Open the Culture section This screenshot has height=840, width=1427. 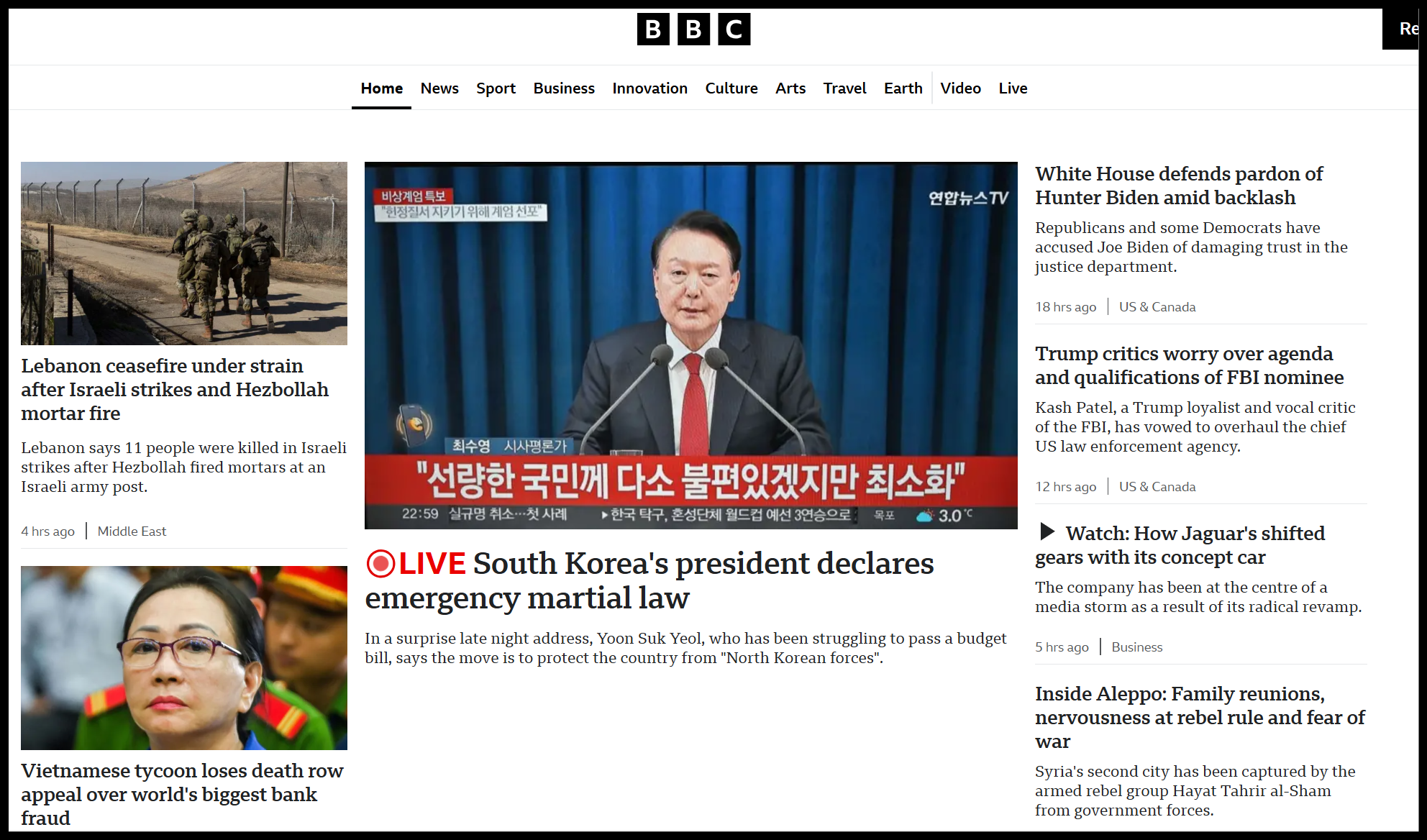731,88
